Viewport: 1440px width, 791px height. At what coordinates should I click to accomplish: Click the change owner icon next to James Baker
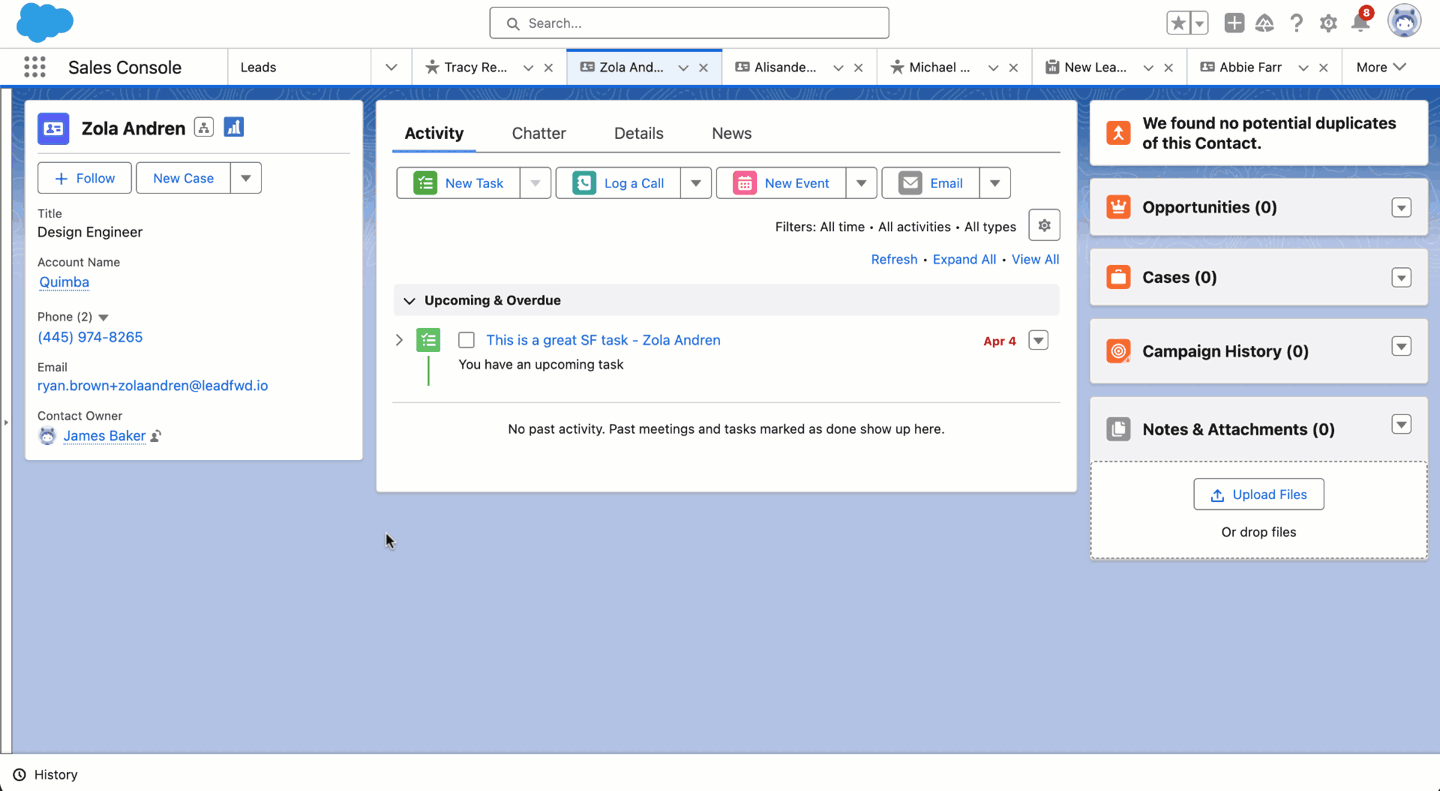(156, 436)
